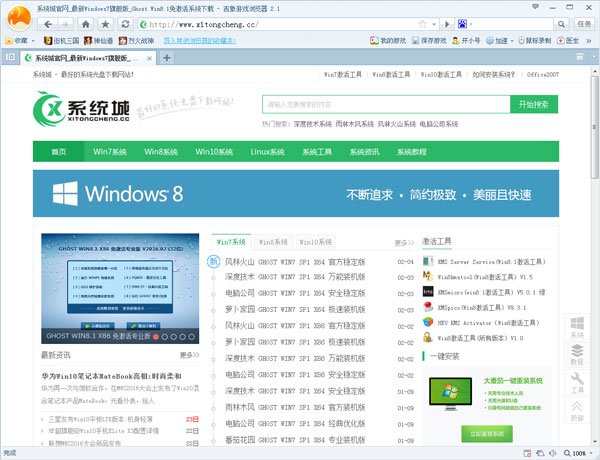The height and width of the screenshot is (460, 600).
Task: Open a new tab with plus button
Action: [x=166, y=58]
